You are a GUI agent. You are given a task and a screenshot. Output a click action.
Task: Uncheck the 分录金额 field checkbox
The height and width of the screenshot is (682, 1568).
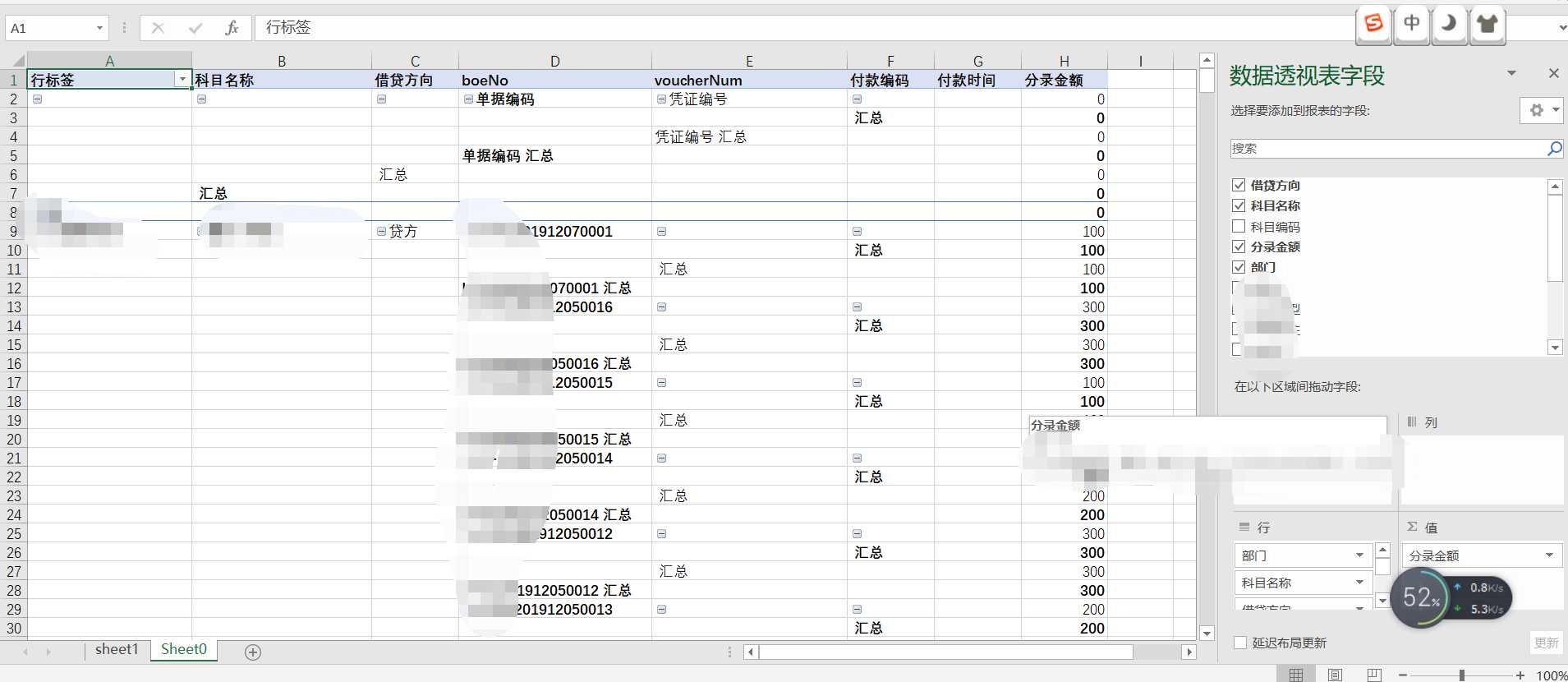[x=1239, y=247]
